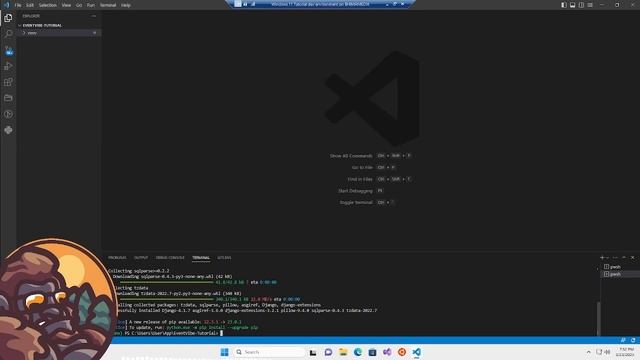This screenshot has width=640, height=360.
Task: Select the first pwsh terminal entry
Action: click(620, 267)
